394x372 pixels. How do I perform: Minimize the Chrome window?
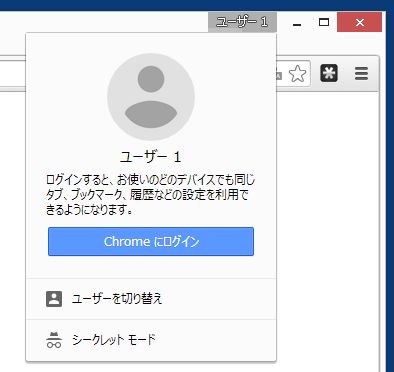point(297,25)
